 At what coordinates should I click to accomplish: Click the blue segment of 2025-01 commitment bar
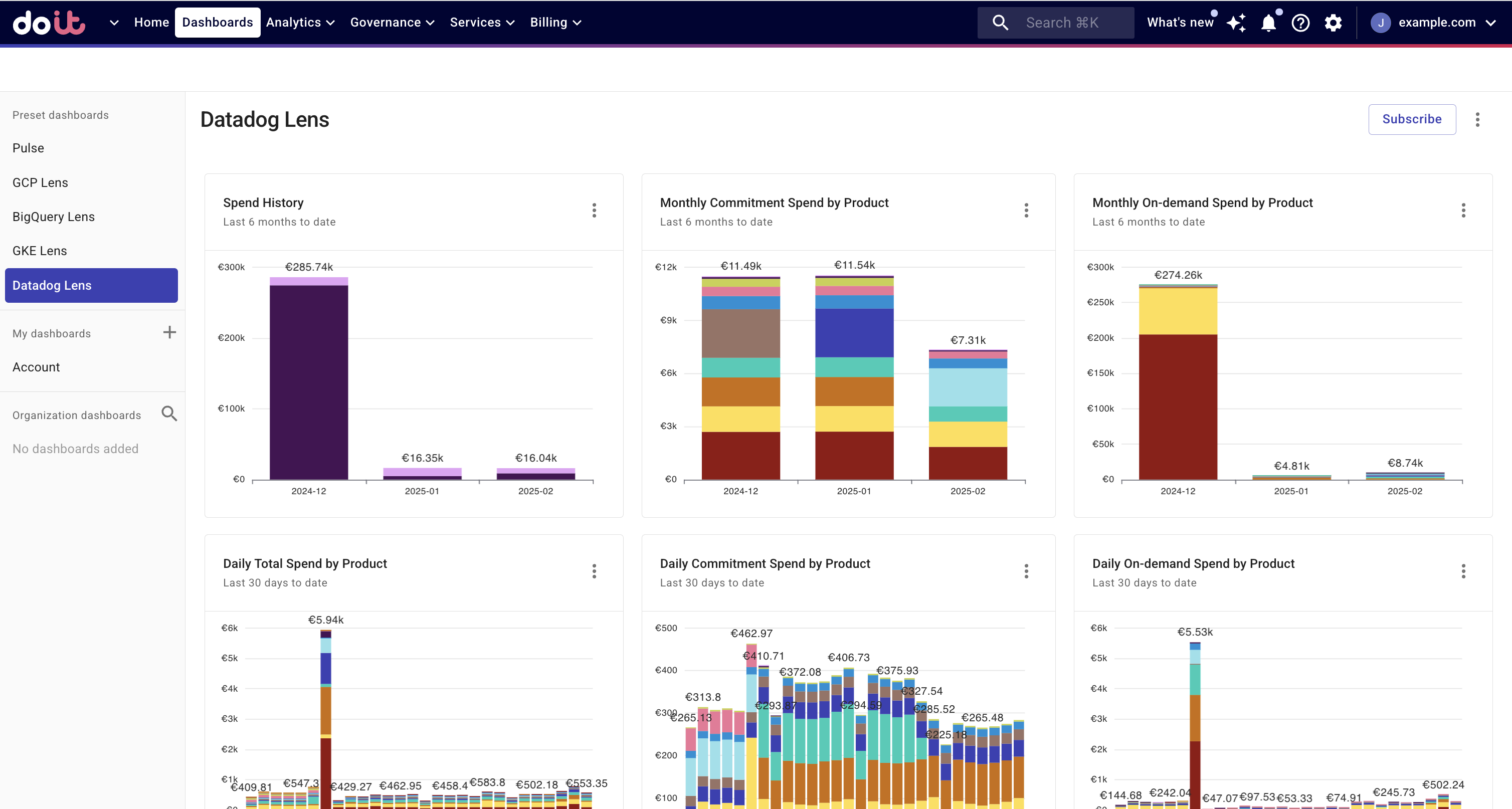(x=854, y=333)
